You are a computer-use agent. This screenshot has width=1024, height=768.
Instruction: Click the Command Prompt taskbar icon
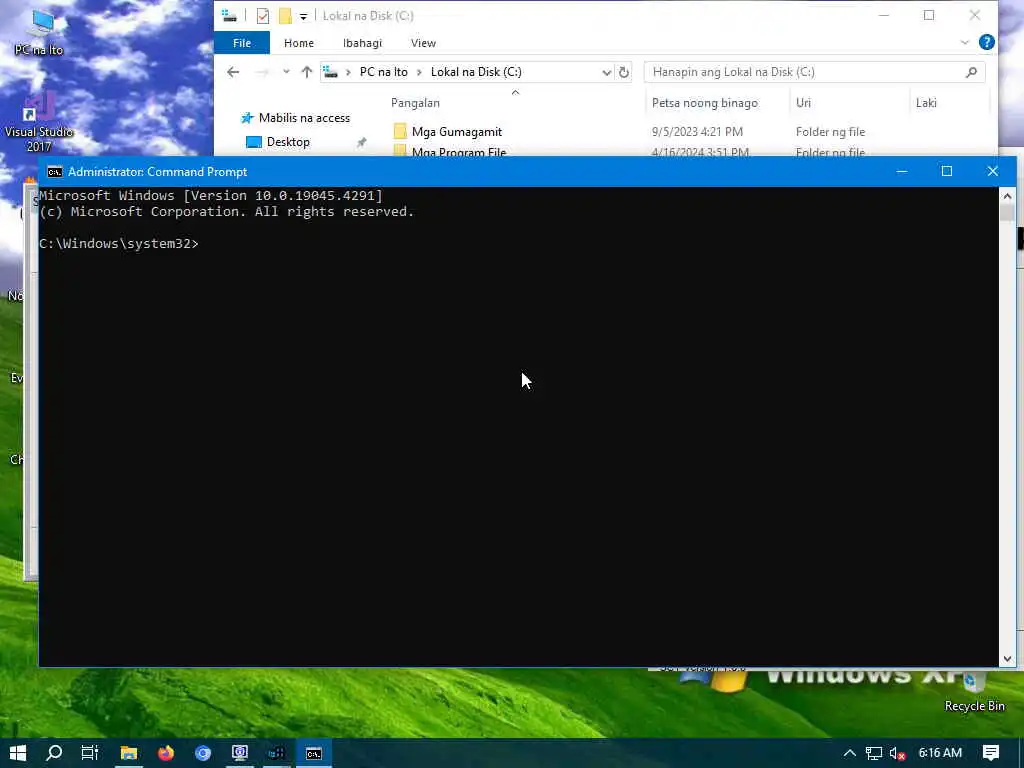[313, 753]
